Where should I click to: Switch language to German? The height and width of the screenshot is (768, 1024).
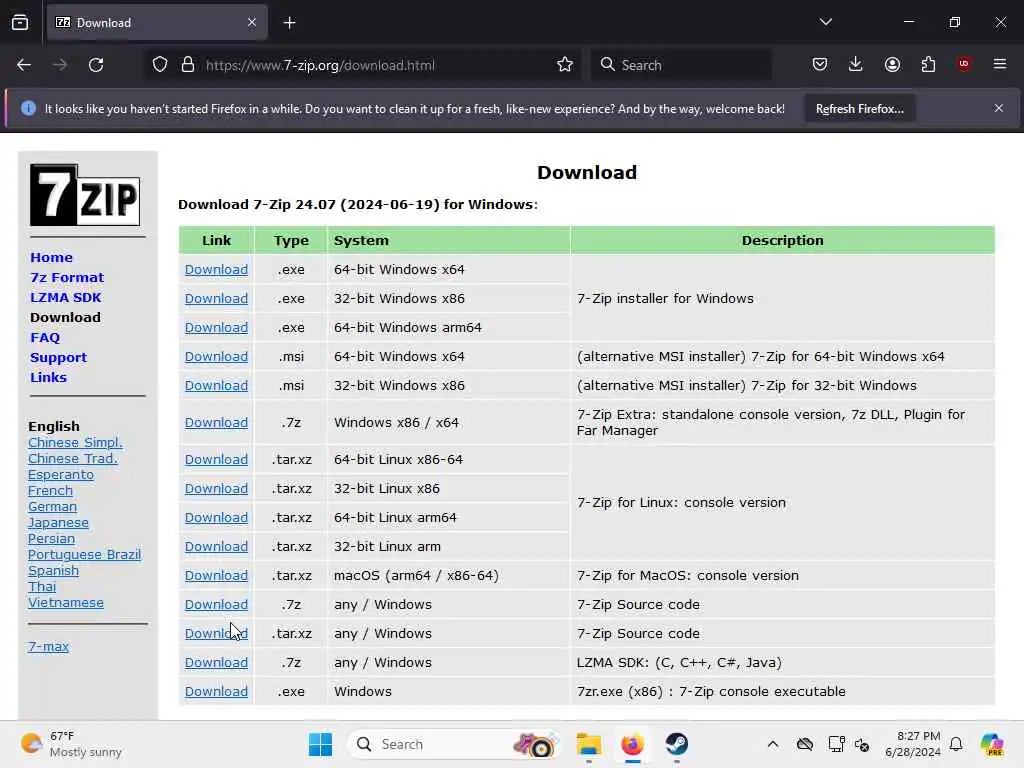(52, 507)
